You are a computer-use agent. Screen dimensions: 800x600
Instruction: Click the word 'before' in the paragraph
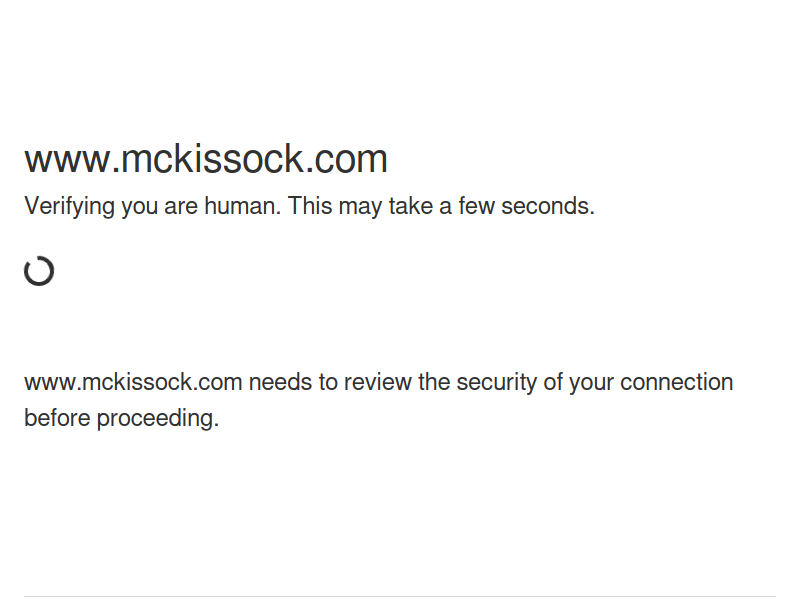coord(57,418)
